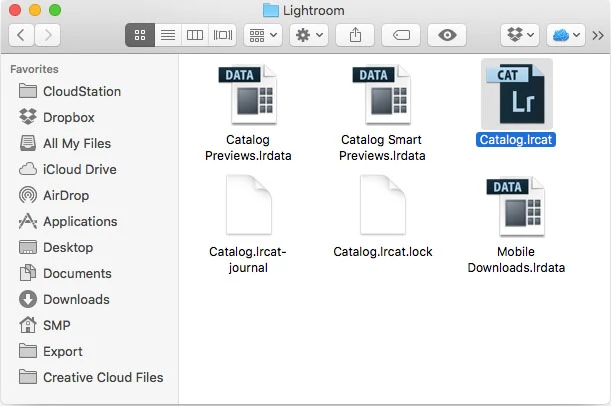This screenshot has width=611, height=406.
Task: Select the Catalog Smart Previews.lrdata file icon
Action: point(381,95)
